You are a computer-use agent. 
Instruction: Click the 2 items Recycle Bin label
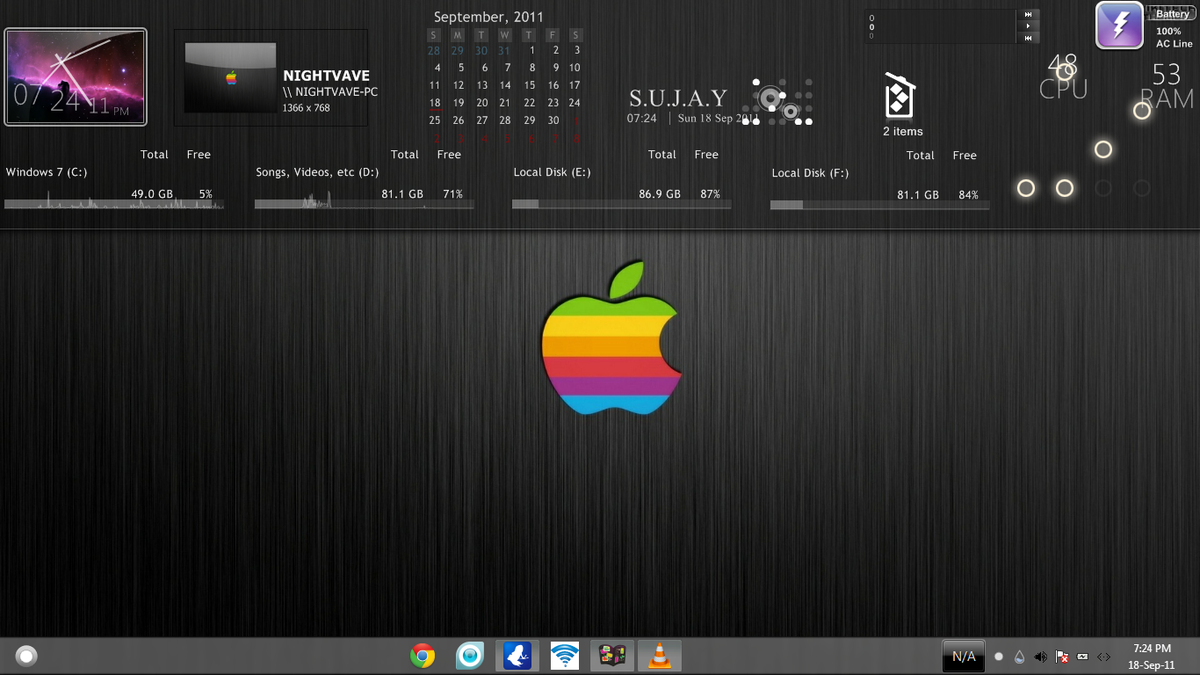(x=903, y=131)
